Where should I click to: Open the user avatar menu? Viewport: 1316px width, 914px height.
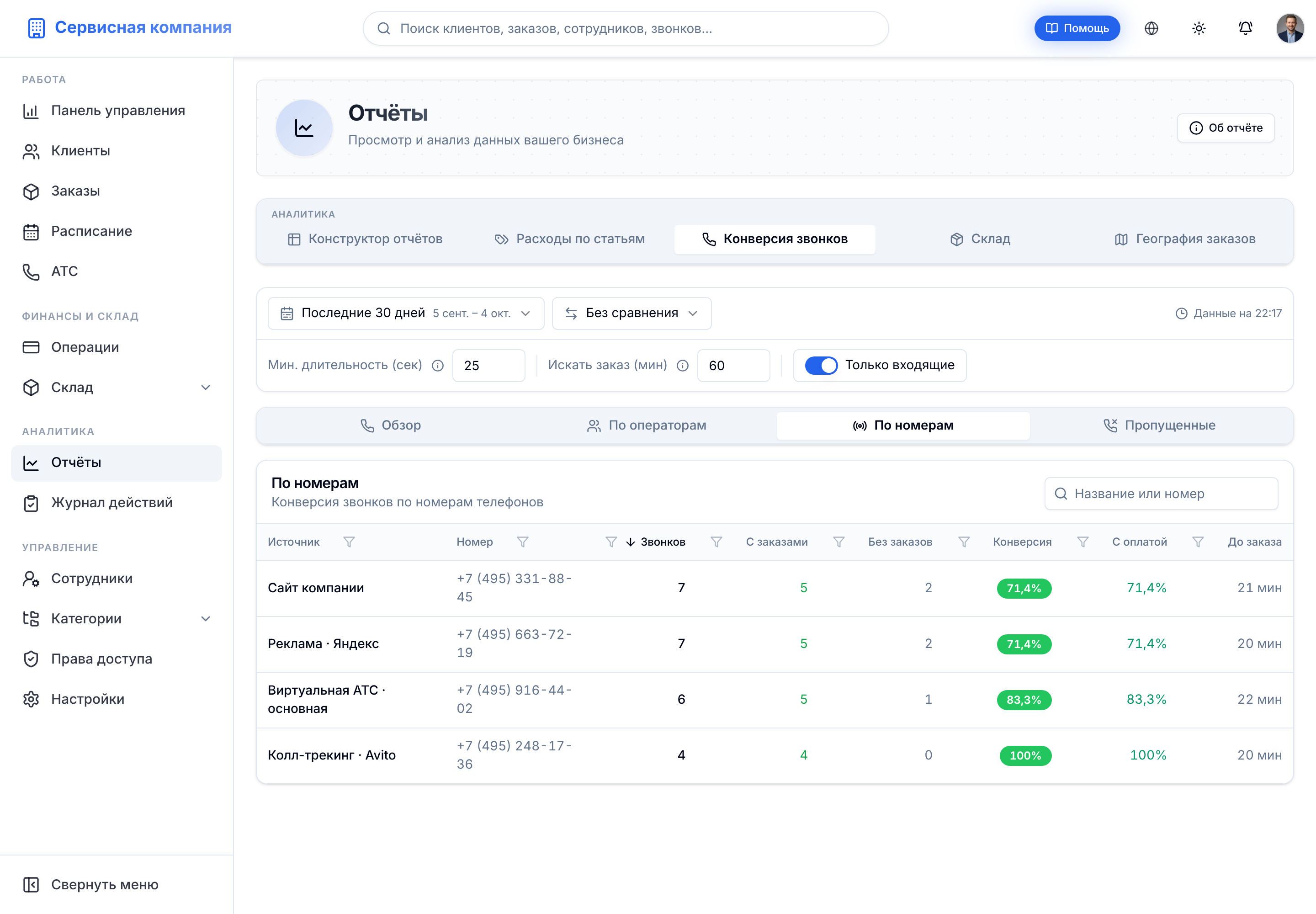1289,28
